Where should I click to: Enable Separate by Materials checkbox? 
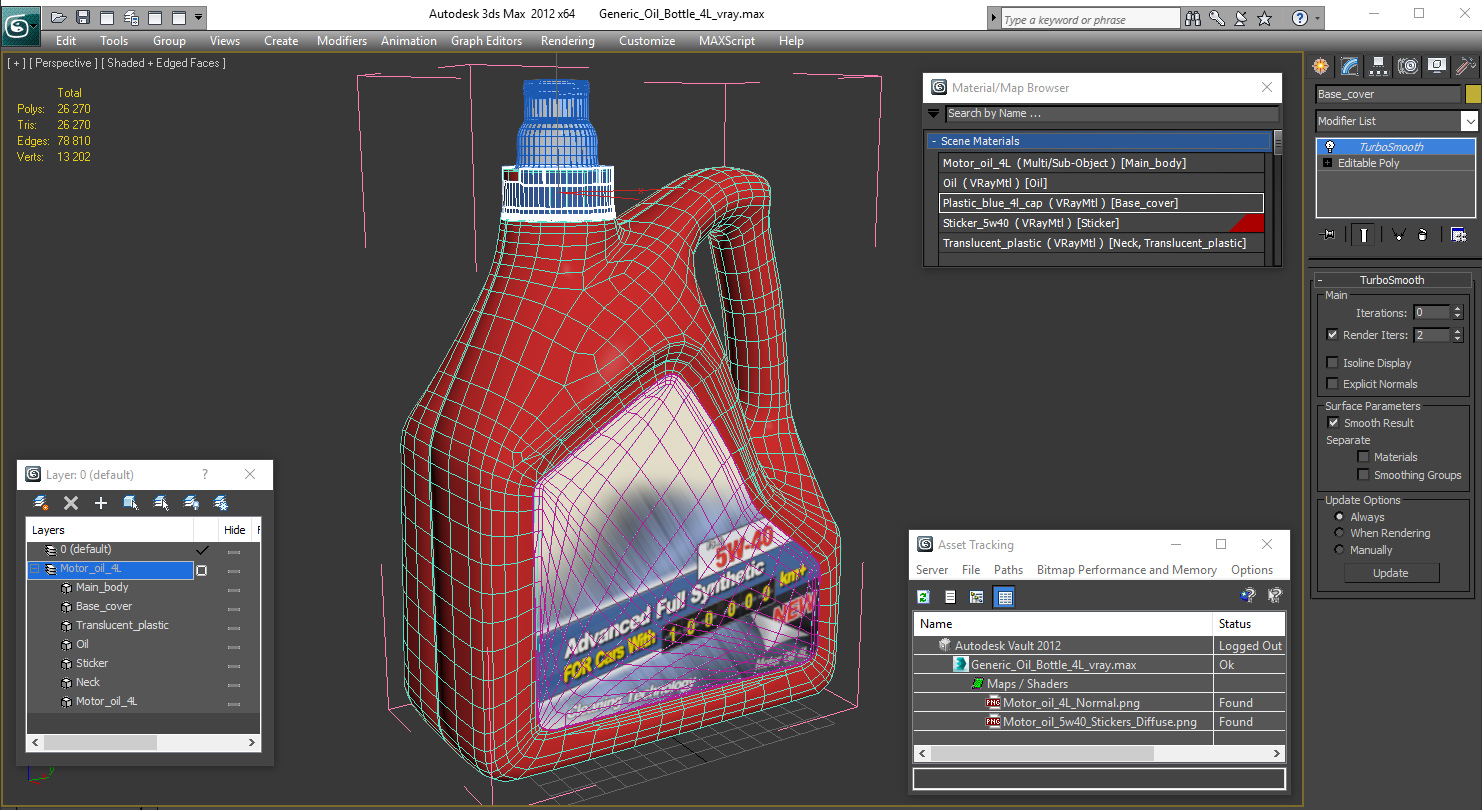(x=1363, y=457)
